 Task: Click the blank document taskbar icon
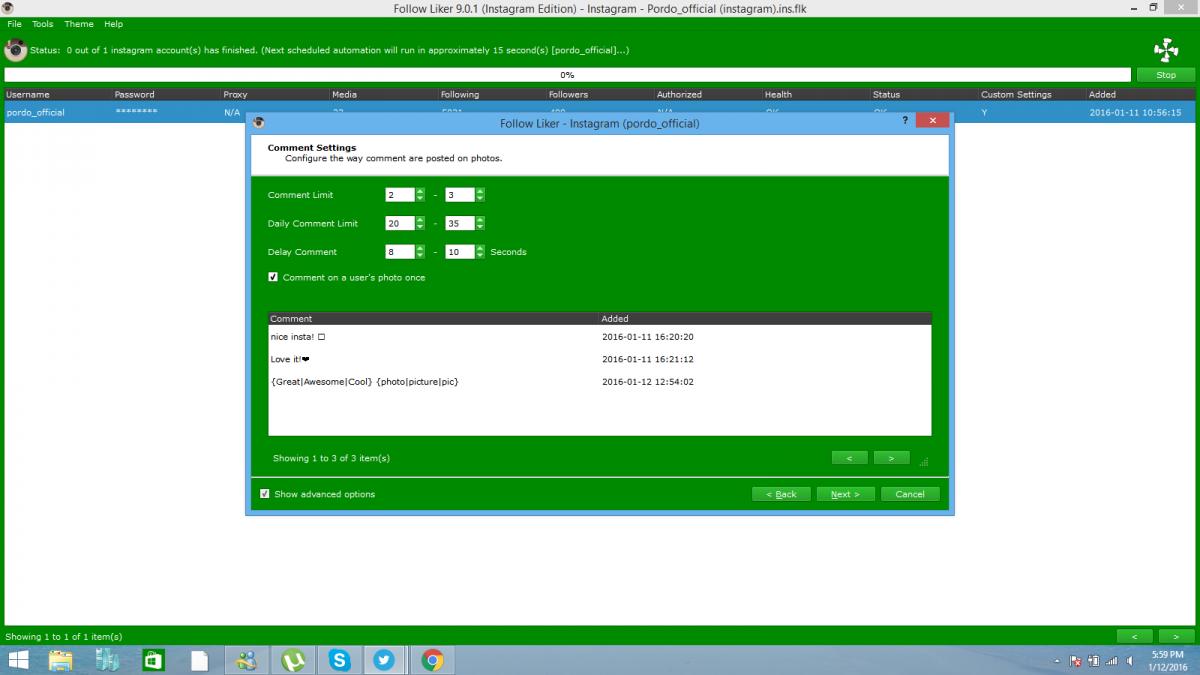[x=200, y=660]
